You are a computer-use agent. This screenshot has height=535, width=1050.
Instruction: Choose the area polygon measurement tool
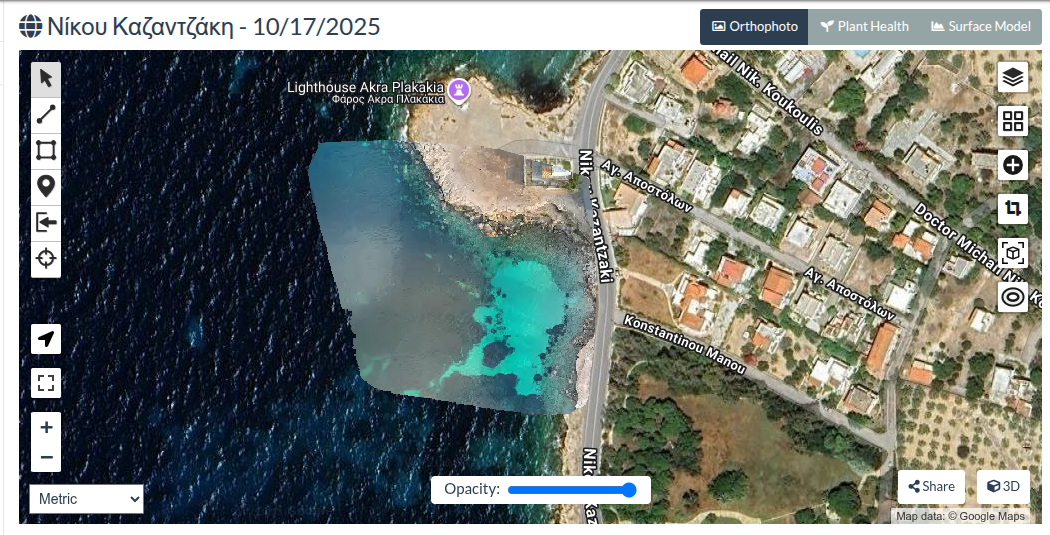coord(46,151)
